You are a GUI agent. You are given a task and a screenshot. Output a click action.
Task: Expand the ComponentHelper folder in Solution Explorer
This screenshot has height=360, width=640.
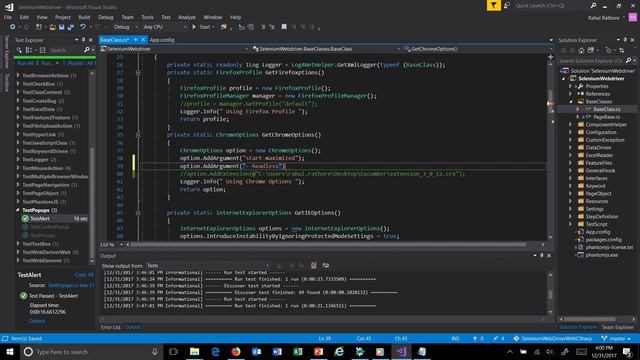(x=571, y=124)
